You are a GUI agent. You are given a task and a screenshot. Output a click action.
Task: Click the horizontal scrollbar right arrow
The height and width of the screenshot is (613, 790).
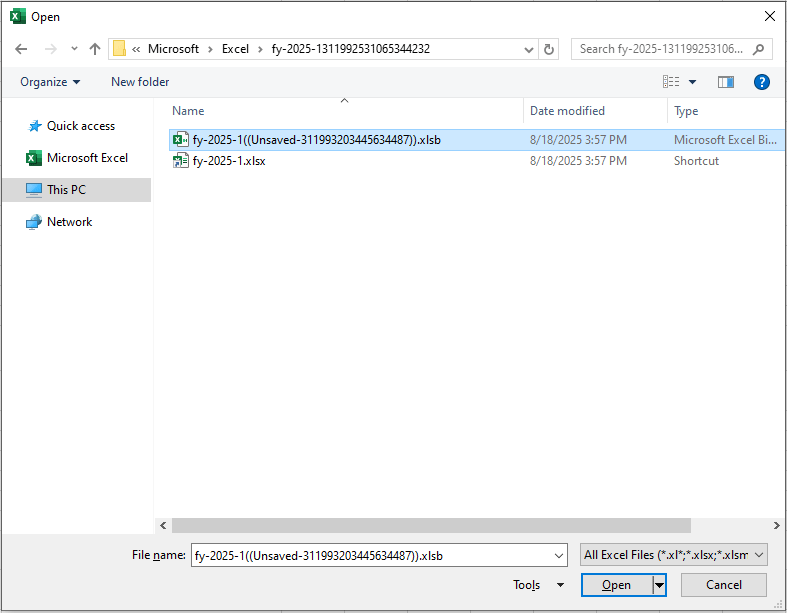(776, 525)
